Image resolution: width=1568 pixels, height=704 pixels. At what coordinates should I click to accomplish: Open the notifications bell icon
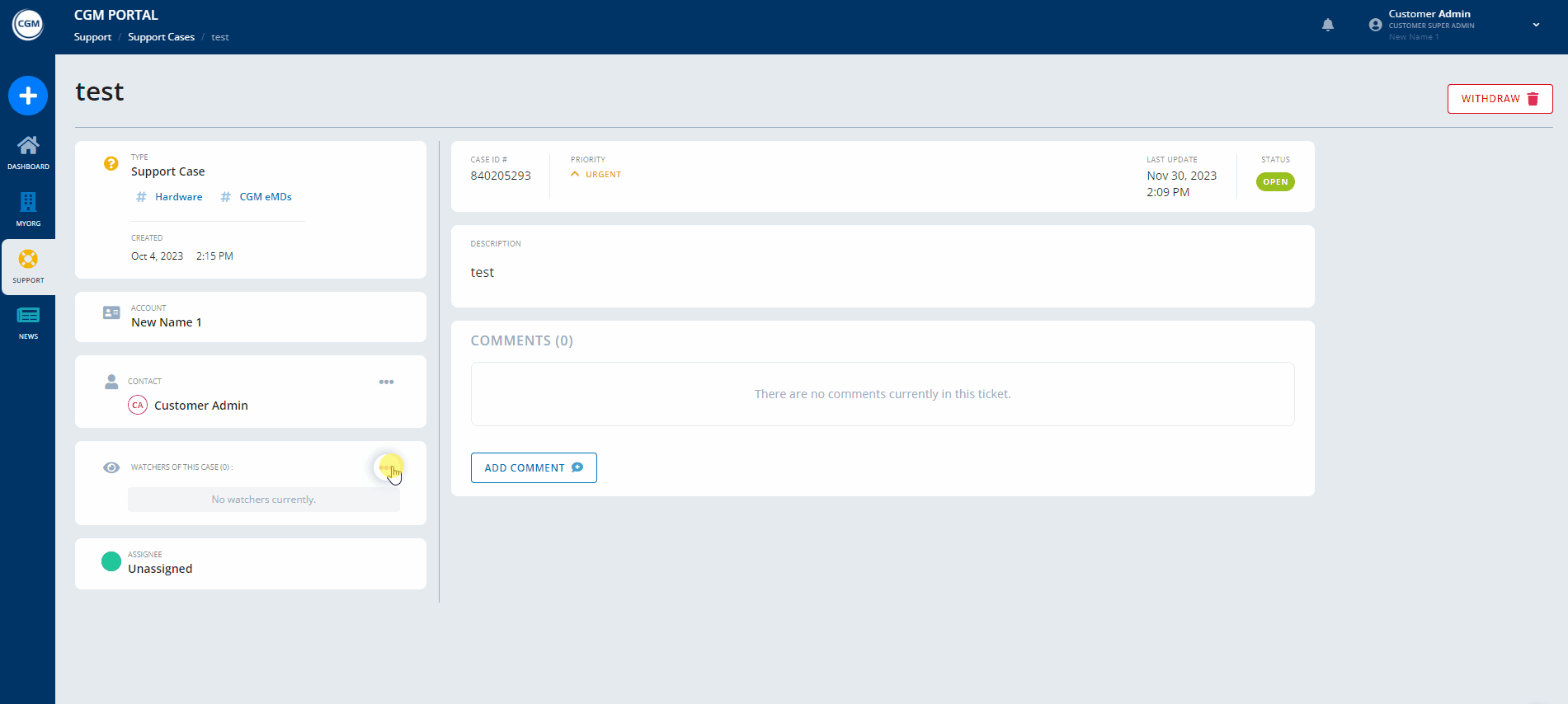click(x=1328, y=25)
